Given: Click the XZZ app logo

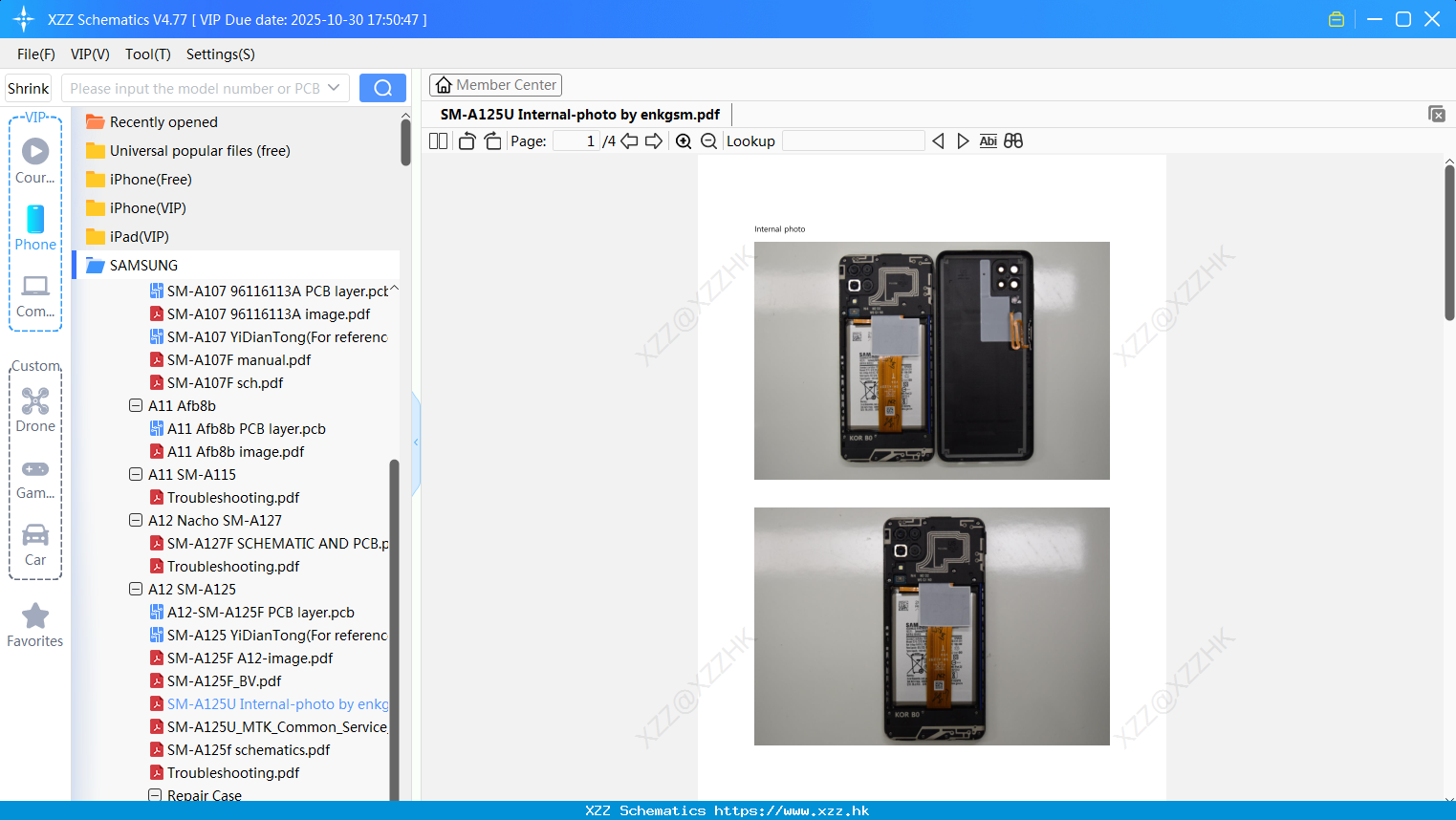Looking at the screenshot, I should pos(24,19).
